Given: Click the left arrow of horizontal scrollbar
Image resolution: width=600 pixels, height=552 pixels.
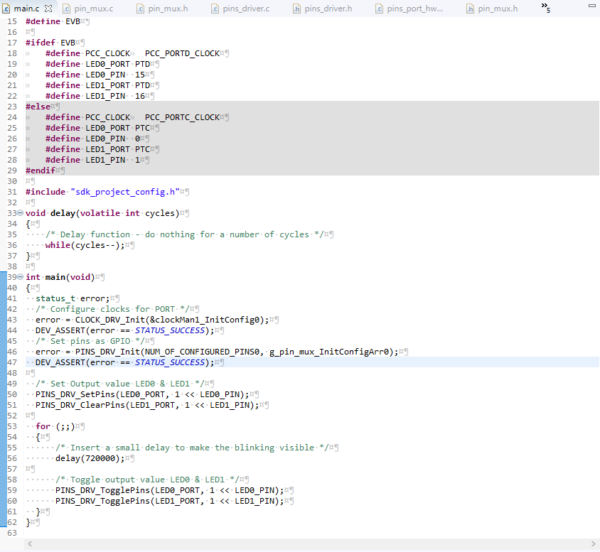Looking at the screenshot, I should tap(31, 544).
